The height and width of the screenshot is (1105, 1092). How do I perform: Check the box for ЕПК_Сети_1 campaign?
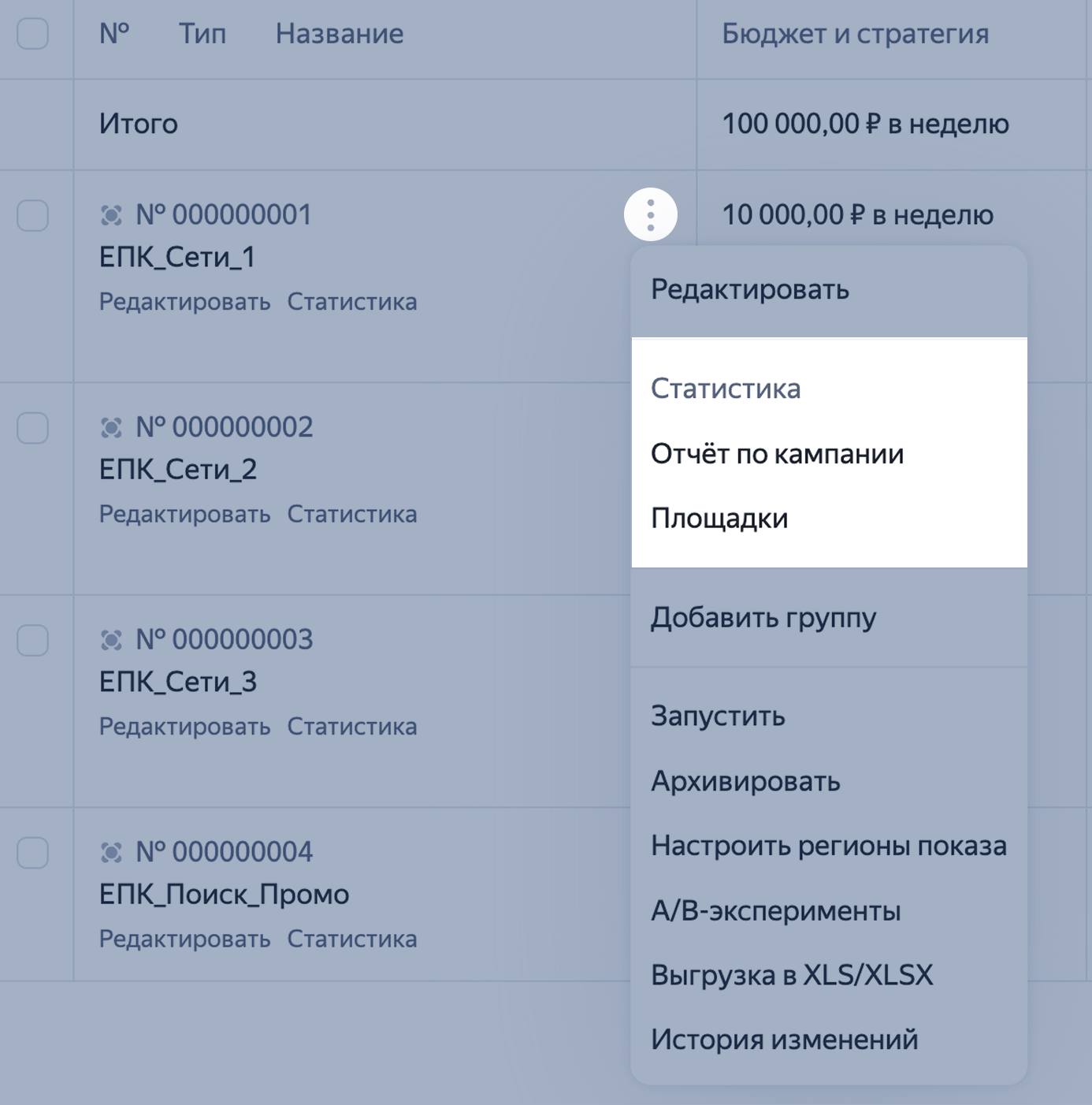click(33, 215)
